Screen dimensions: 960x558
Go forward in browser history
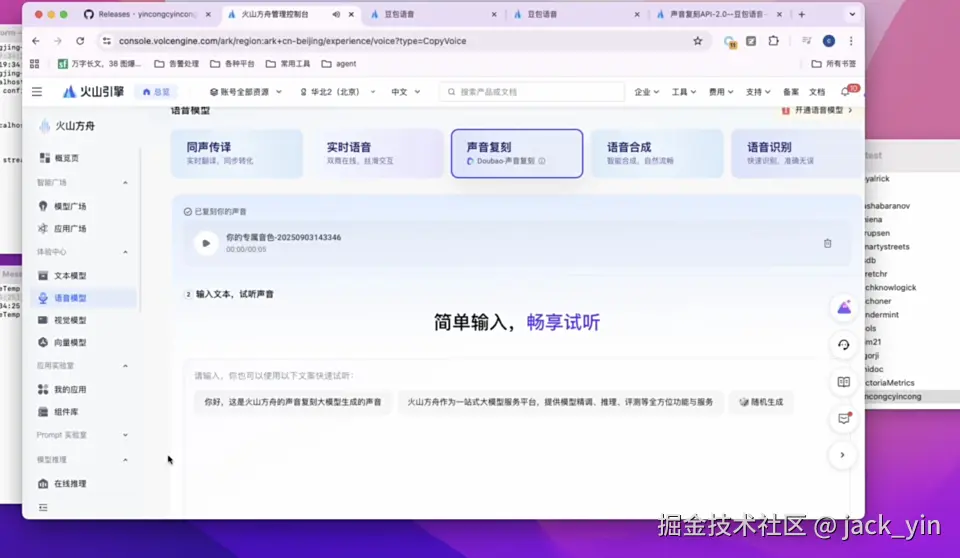pyautogui.click(x=58, y=41)
